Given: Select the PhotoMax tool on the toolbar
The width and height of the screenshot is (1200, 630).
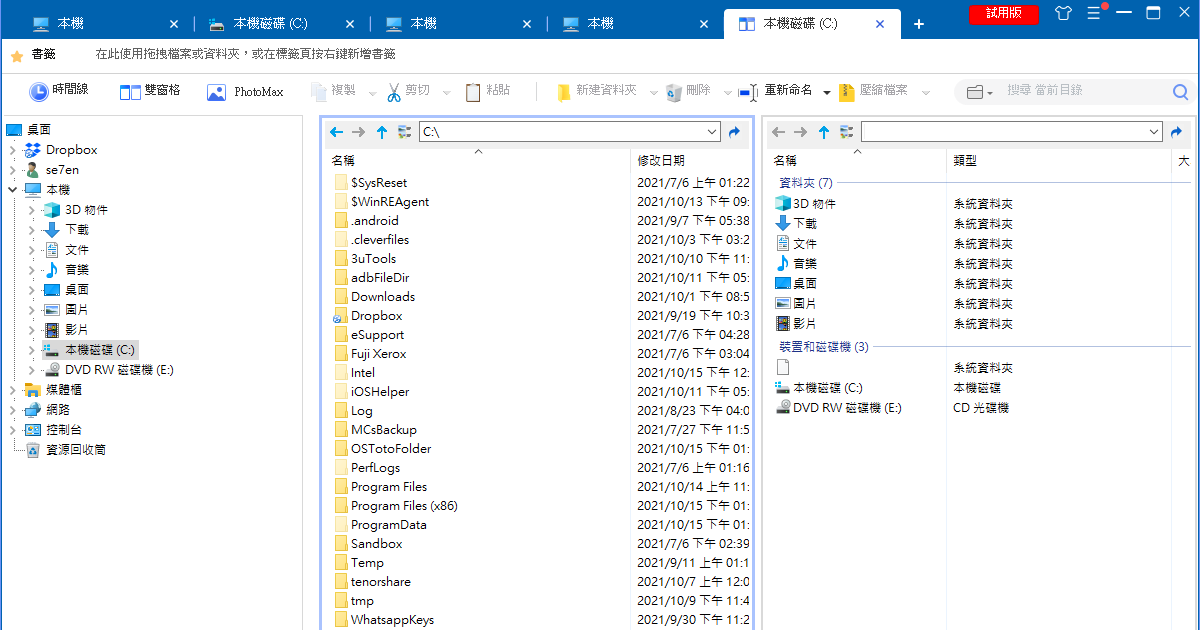Looking at the screenshot, I should [x=243, y=91].
